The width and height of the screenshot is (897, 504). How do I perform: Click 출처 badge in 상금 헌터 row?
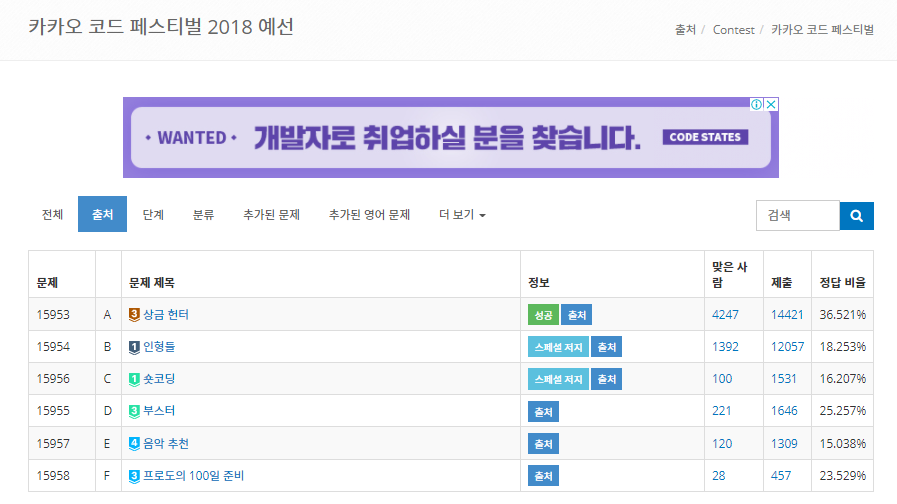pos(576,315)
